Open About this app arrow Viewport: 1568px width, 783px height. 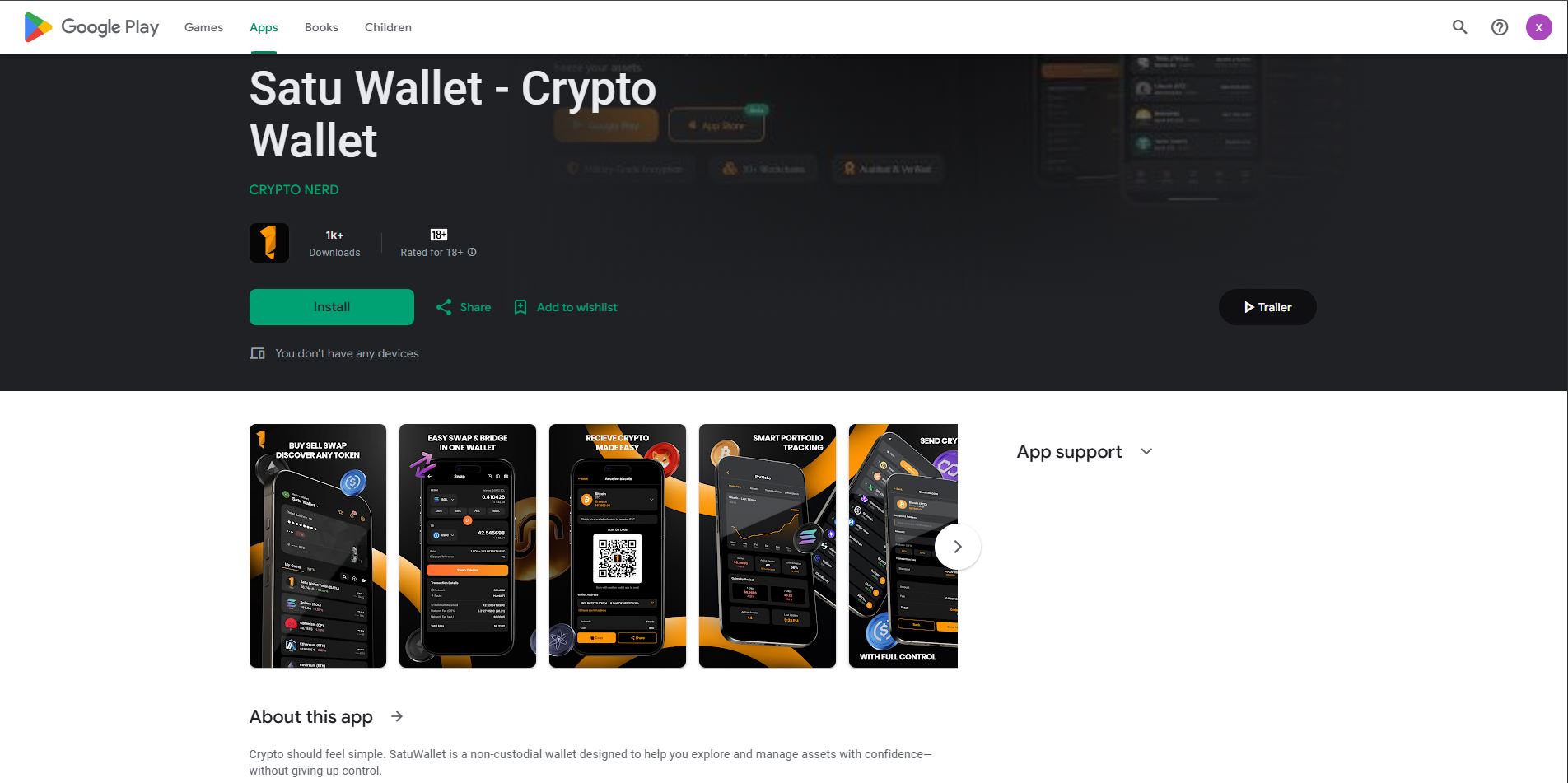click(x=397, y=716)
